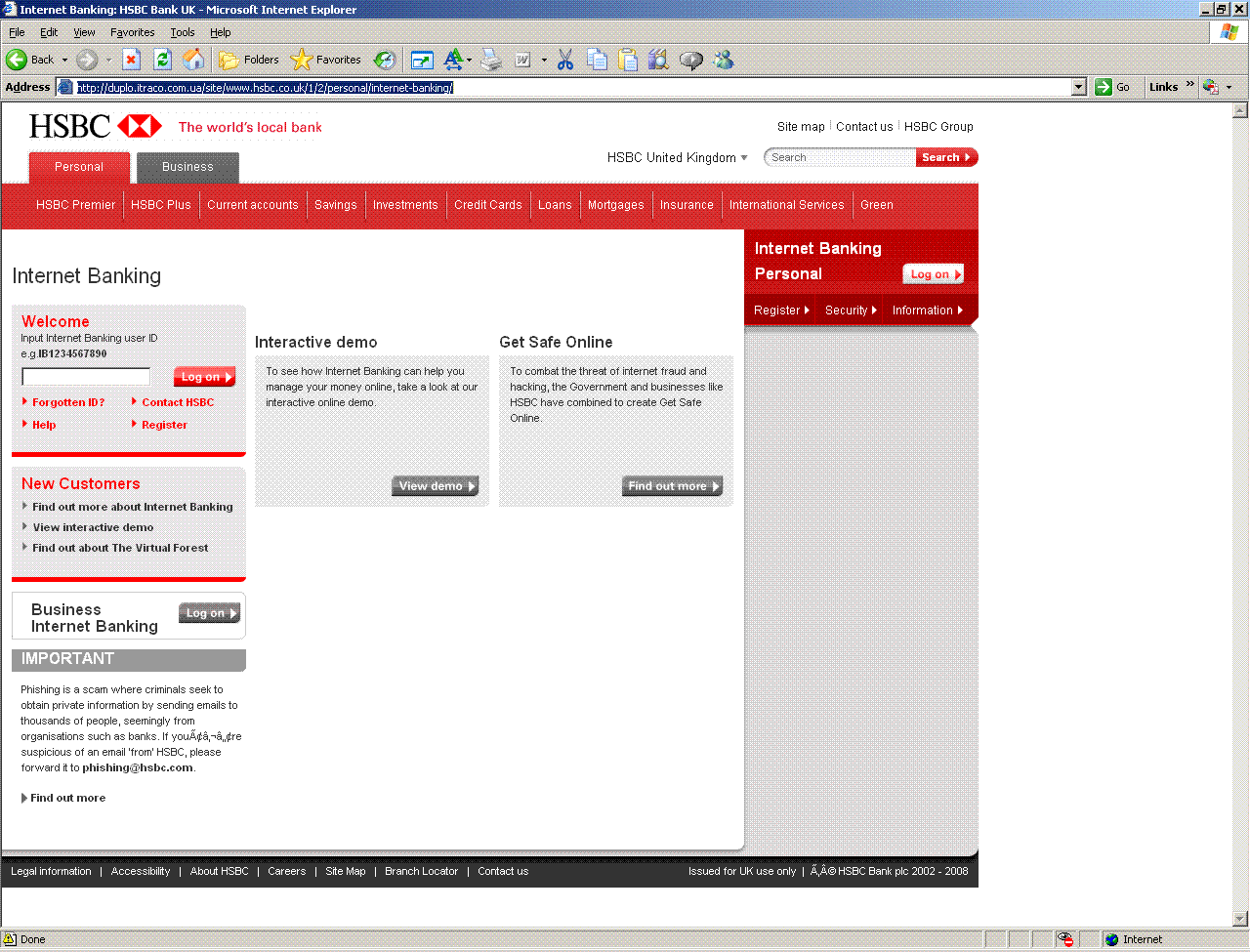Click the text size 'A' icon

(453, 60)
